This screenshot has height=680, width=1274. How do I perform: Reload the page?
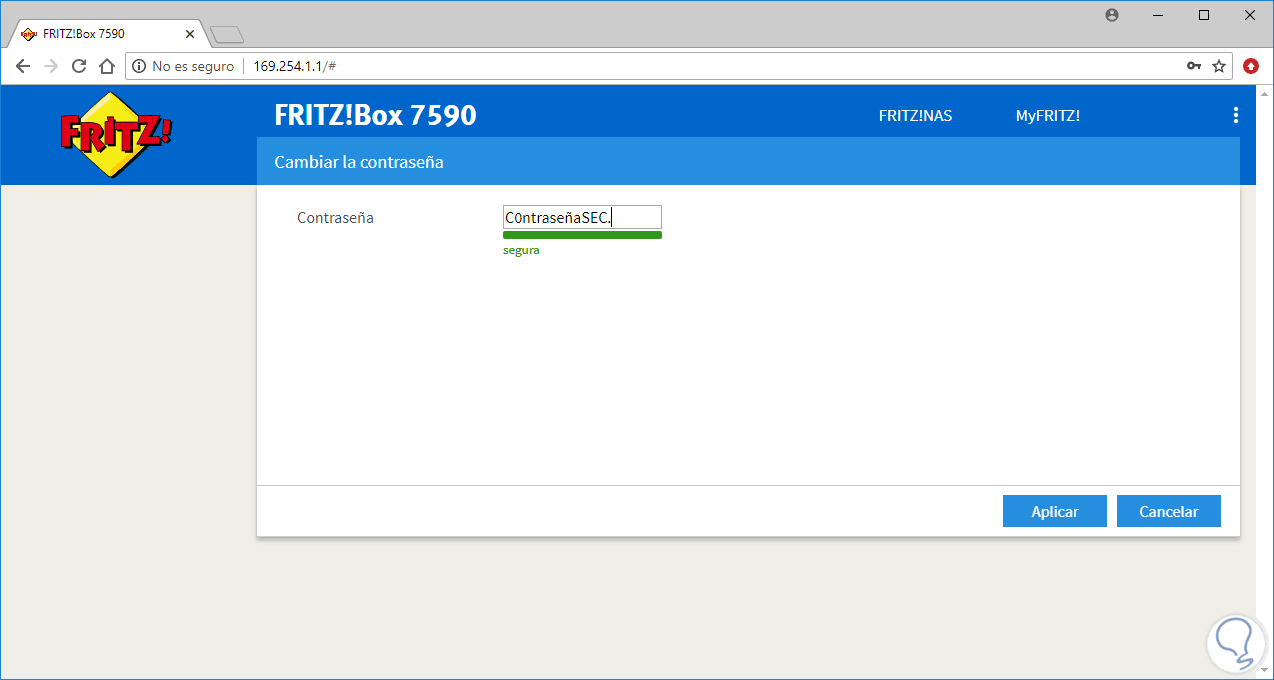point(79,66)
